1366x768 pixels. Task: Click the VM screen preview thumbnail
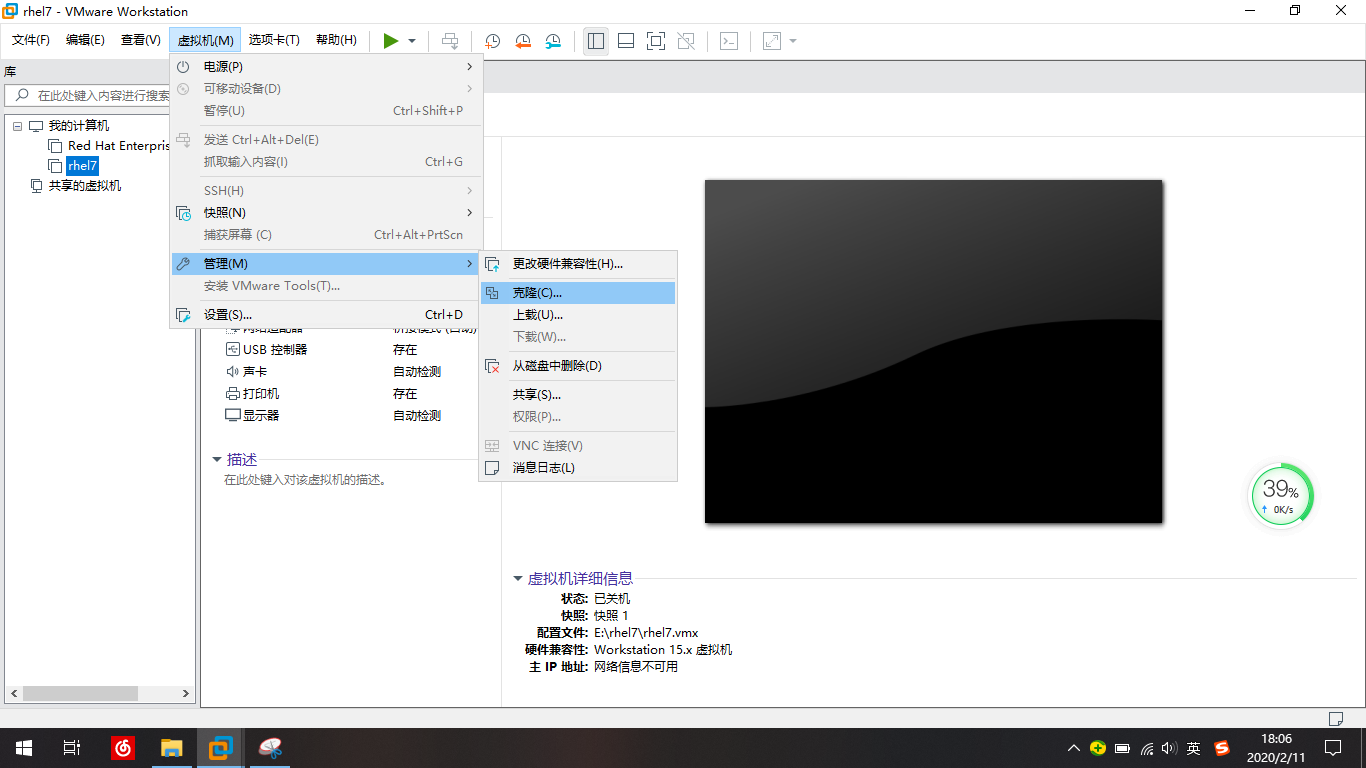pyautogui.click(x=933, y=351)
